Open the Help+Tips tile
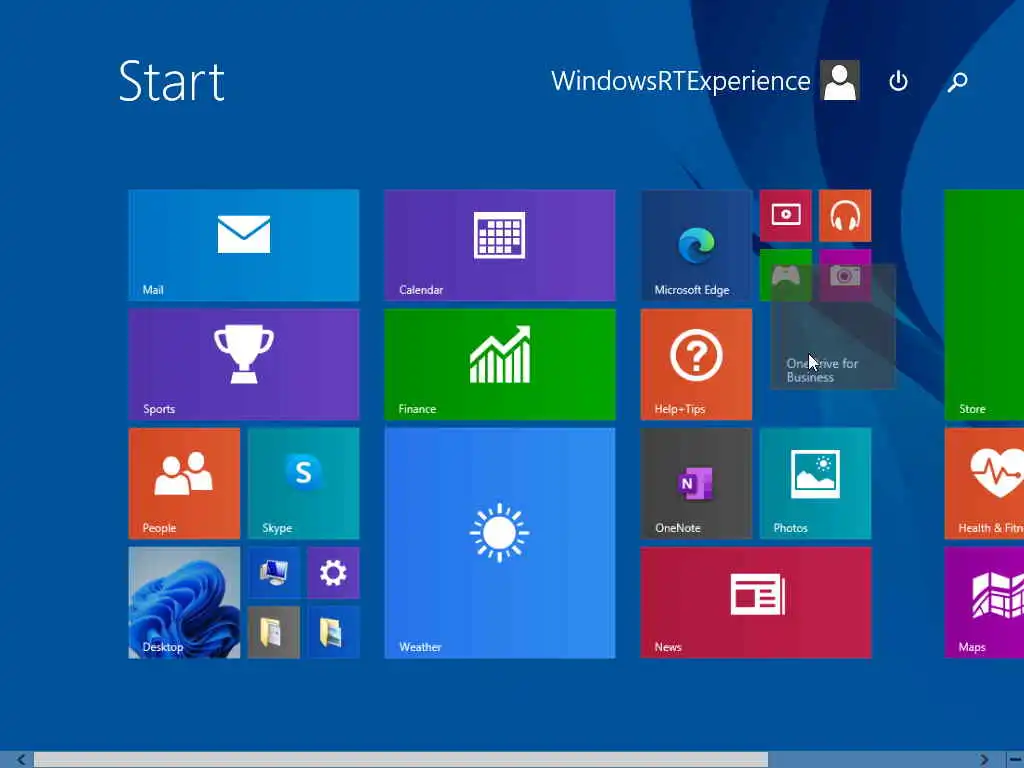Screen dimensions: 1024x768 [x=696, y=364]
